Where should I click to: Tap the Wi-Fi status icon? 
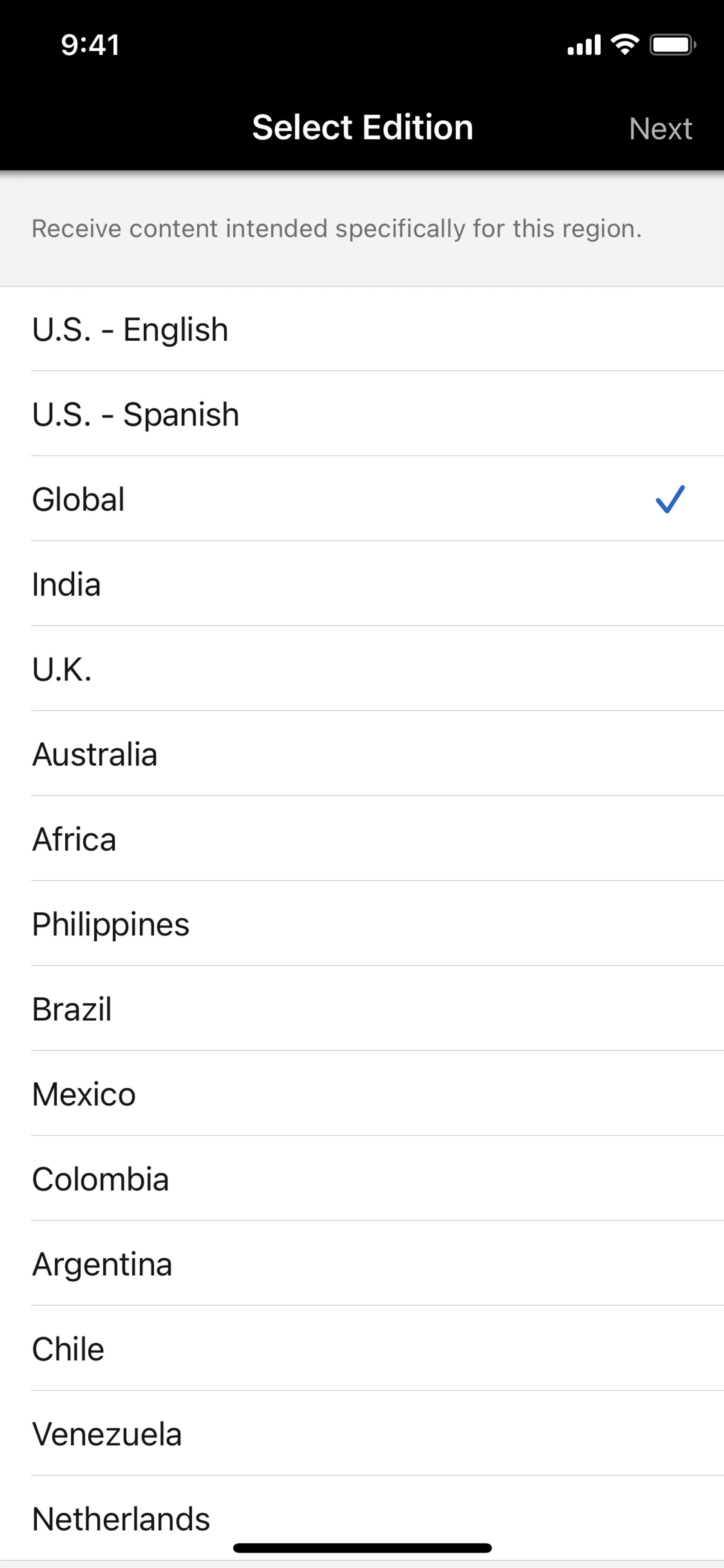point(625,45)
